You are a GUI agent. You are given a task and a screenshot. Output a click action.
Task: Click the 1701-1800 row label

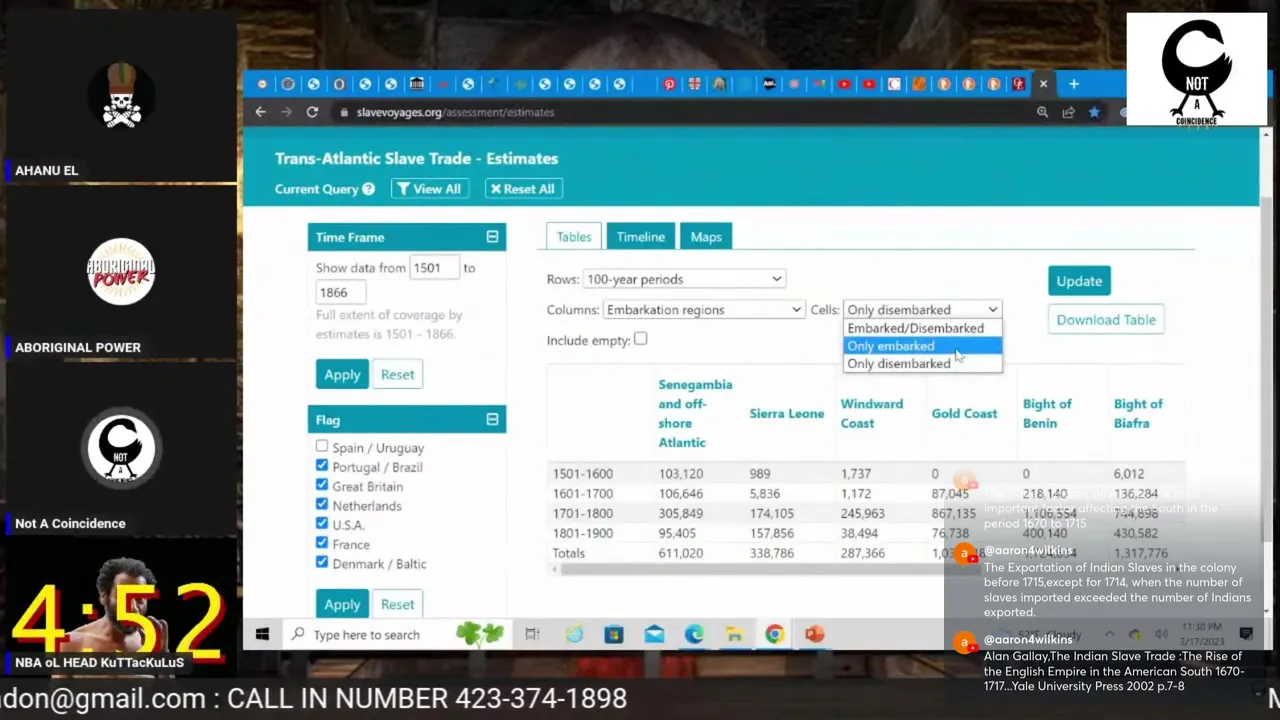click(x=583, y=513)
